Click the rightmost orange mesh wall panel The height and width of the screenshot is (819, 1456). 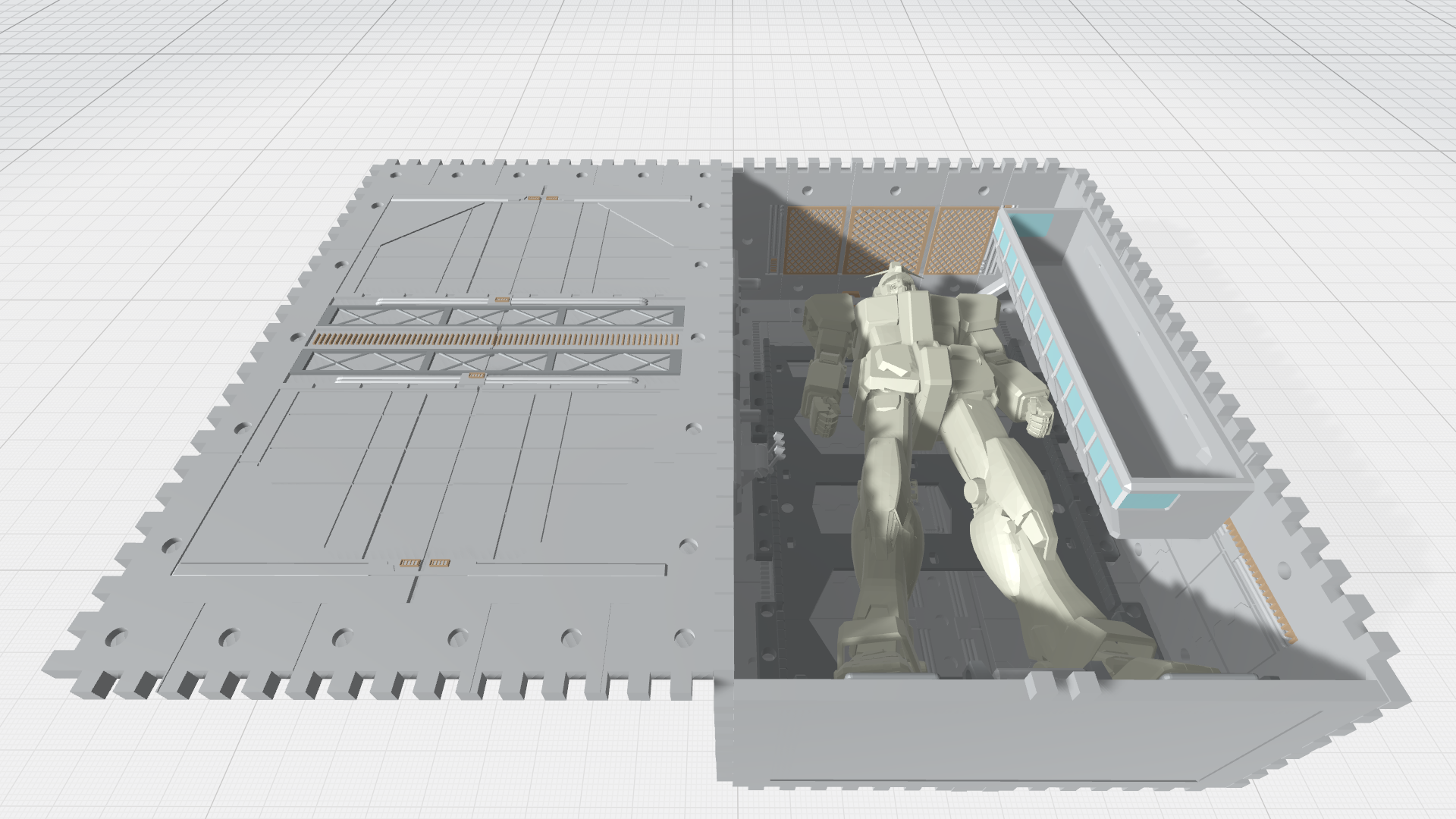[962, 241]
